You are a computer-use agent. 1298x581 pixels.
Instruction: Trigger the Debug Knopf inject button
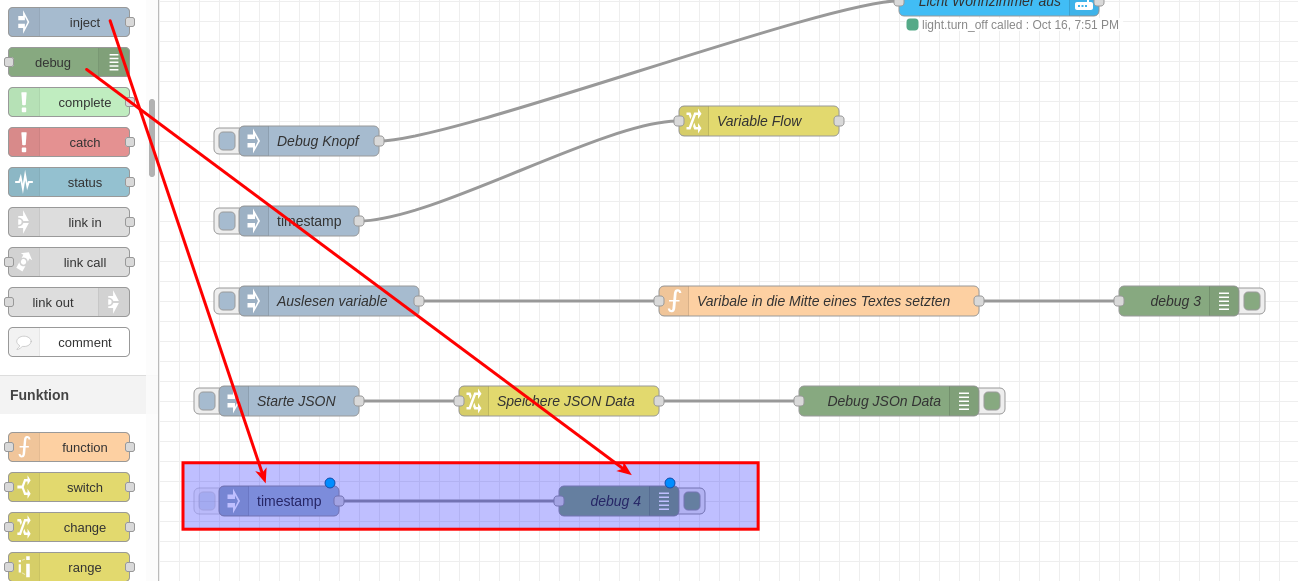click(227, 141)
